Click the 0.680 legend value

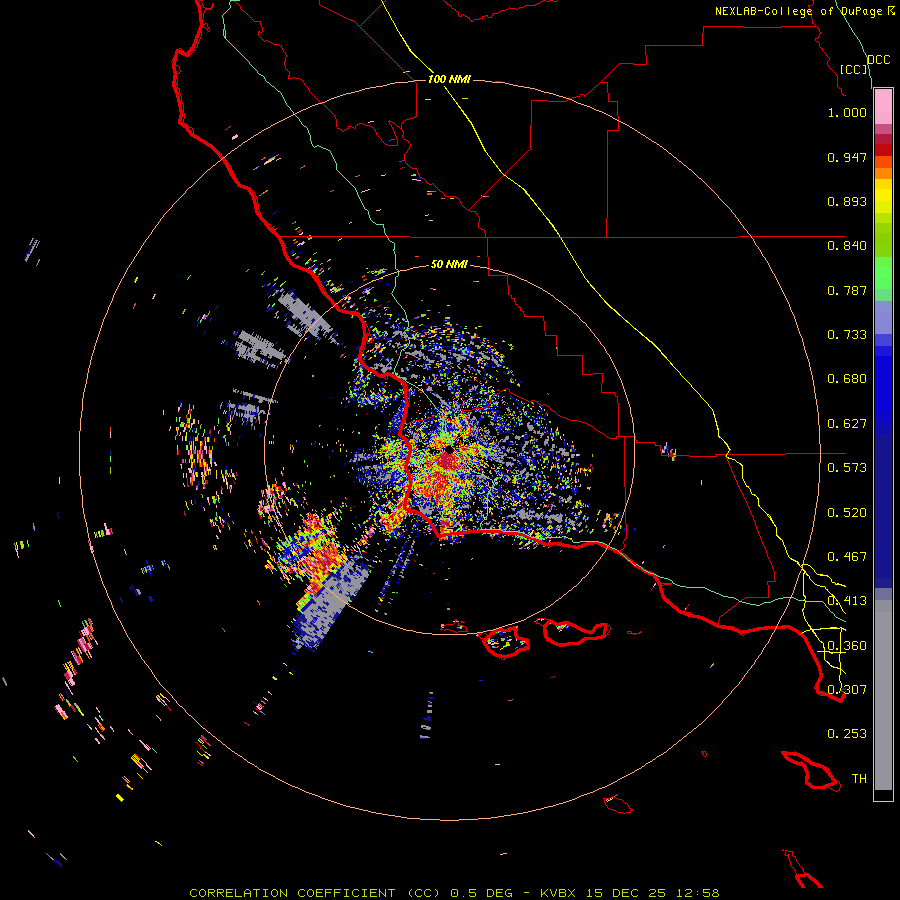coord(847,379)
